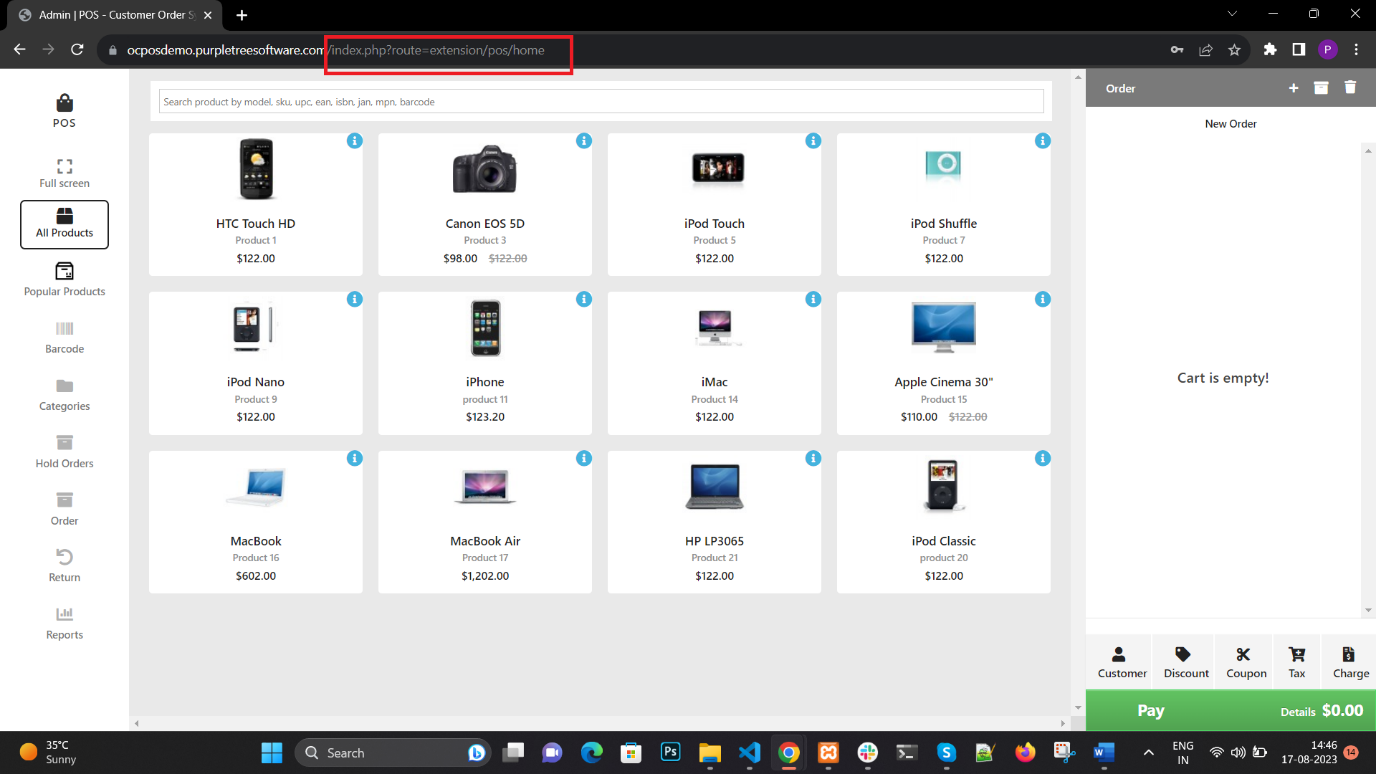
Task: Show info for iPod Nano
Action: point(354,299)
